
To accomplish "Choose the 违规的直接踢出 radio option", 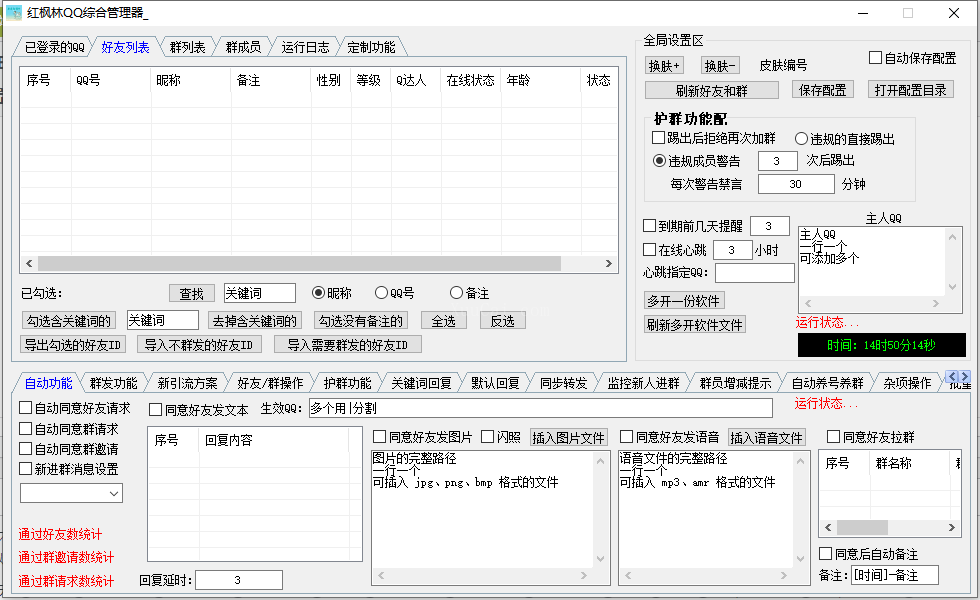I will pyautogui.click(x=802, y=138).
